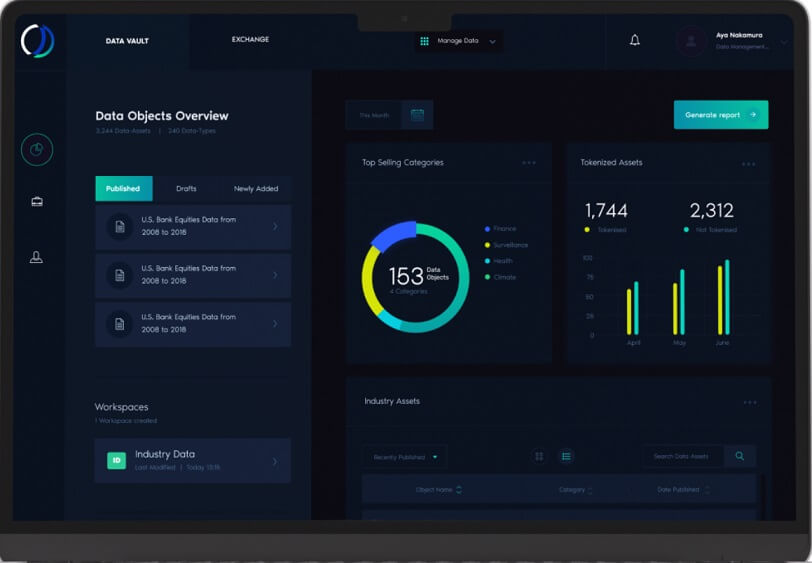The height and width of the screenshot is (563, 812).
Task: Click the Generate report button
Action: click(720, 115)
